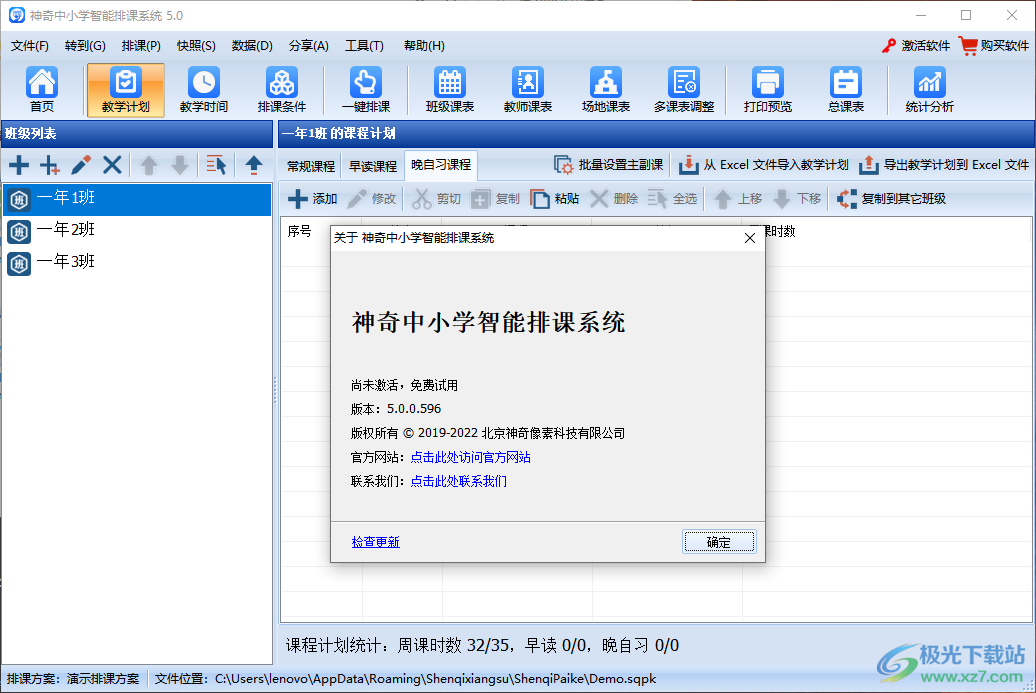
Task: Click 复制 toolbar button
Action: click(495, 199)
